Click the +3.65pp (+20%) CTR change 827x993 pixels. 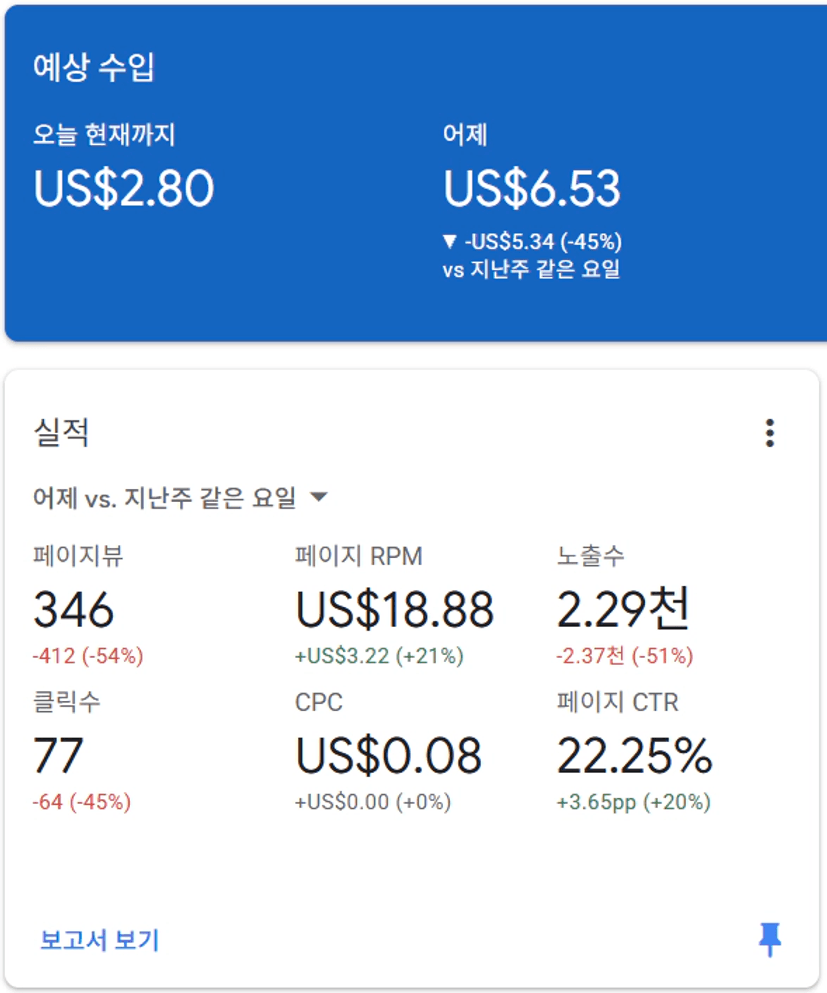pyautogui.click(x=633, y=802)
